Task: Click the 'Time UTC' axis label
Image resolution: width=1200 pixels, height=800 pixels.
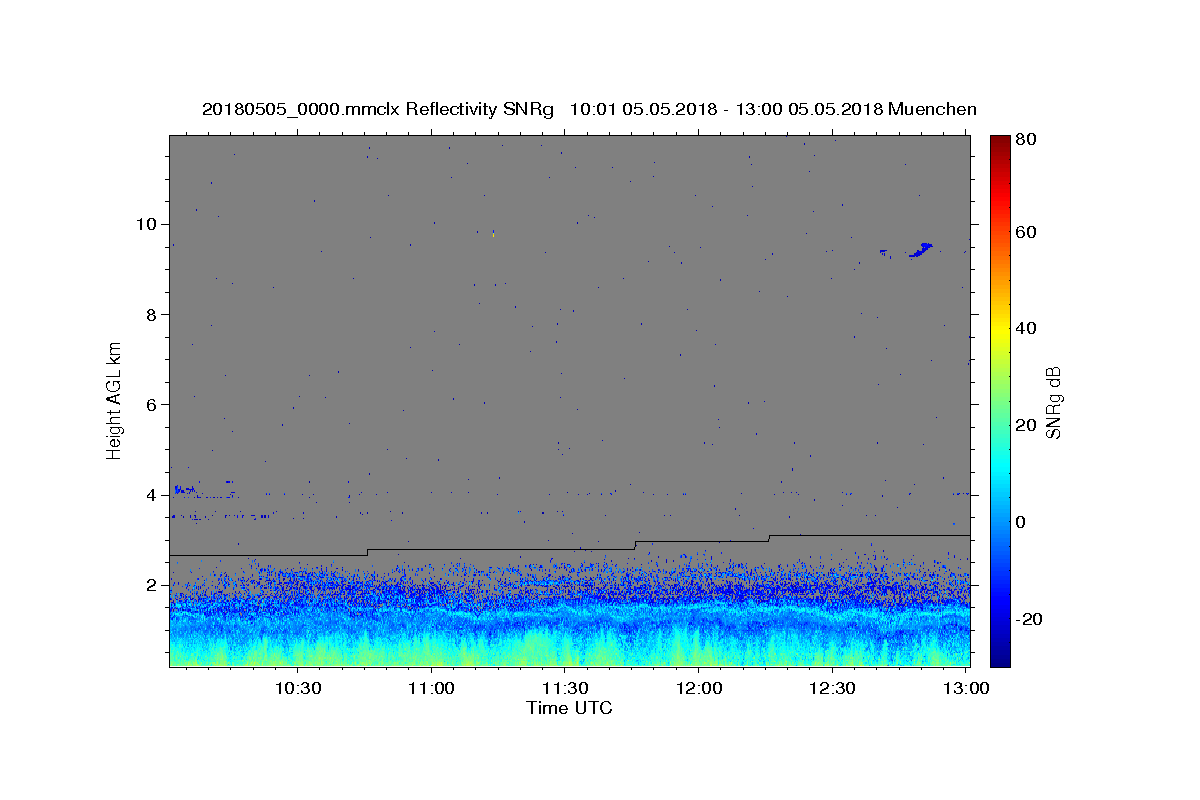Action: 569,708
